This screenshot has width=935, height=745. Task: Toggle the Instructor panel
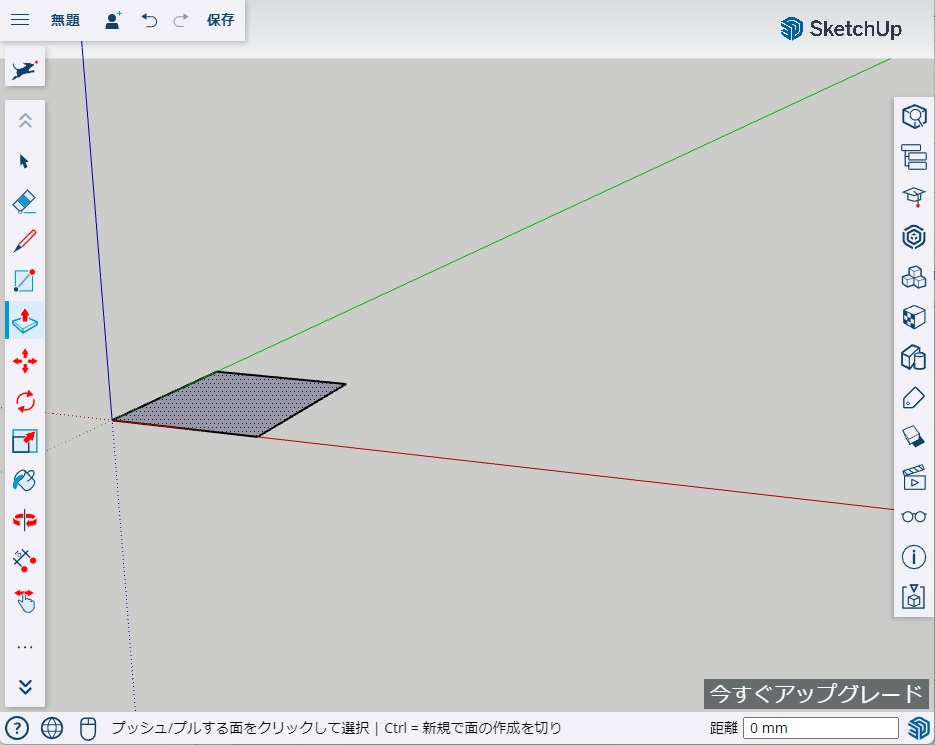pos(914,197)
